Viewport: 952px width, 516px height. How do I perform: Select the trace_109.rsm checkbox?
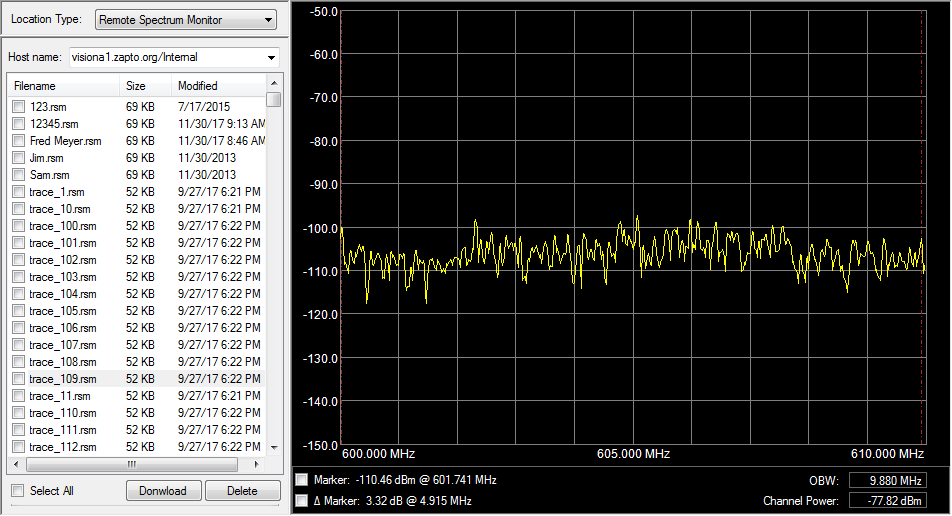tap(18, 379)
